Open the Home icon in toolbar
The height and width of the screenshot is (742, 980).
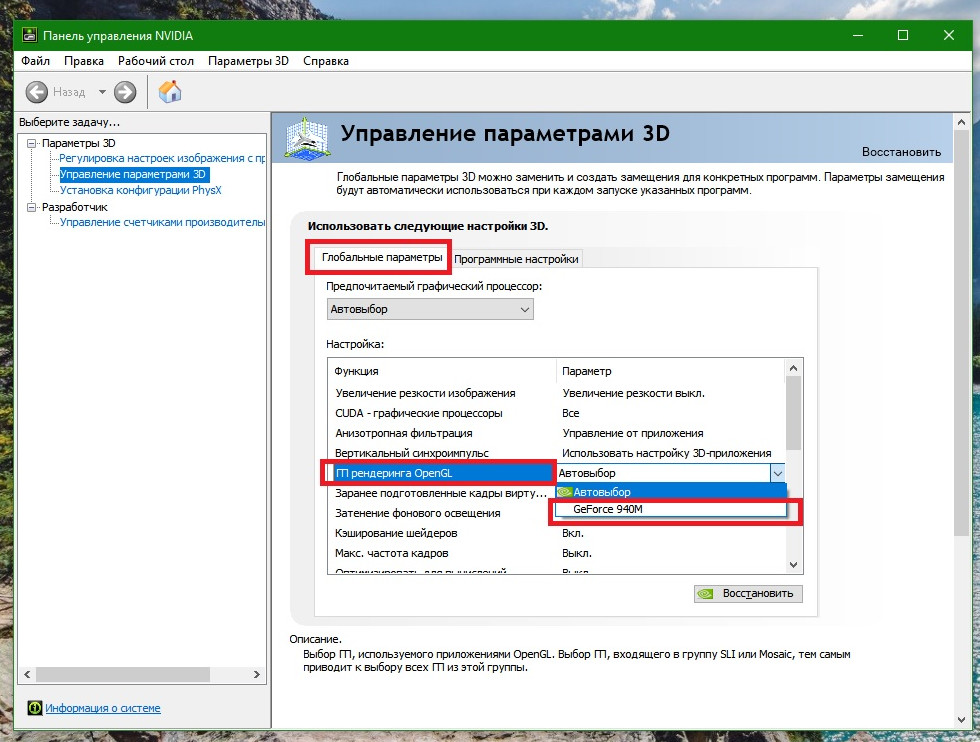click(169, 92)
